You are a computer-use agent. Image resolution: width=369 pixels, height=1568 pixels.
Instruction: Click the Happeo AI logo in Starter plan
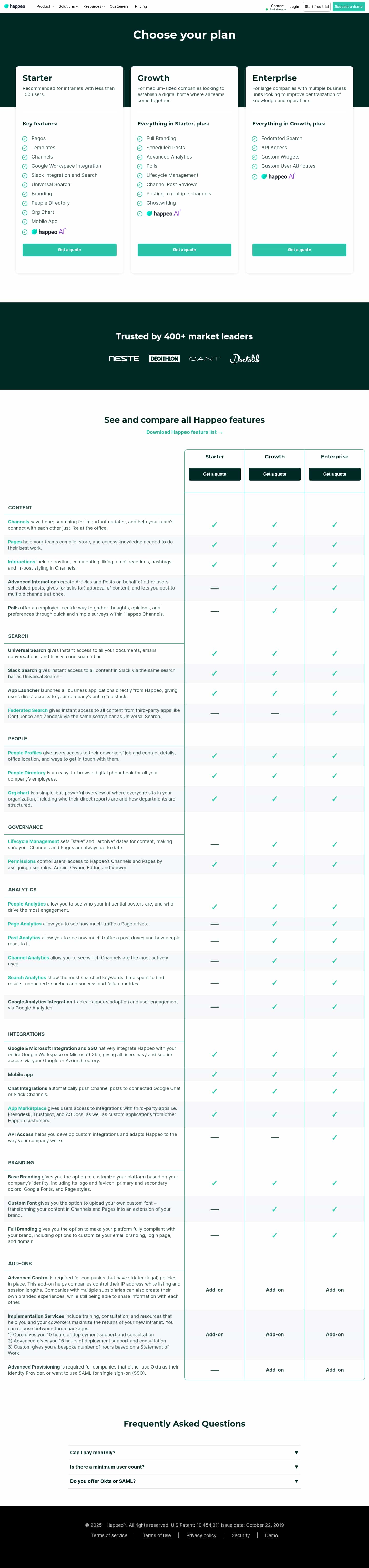[x=48, y=232]
